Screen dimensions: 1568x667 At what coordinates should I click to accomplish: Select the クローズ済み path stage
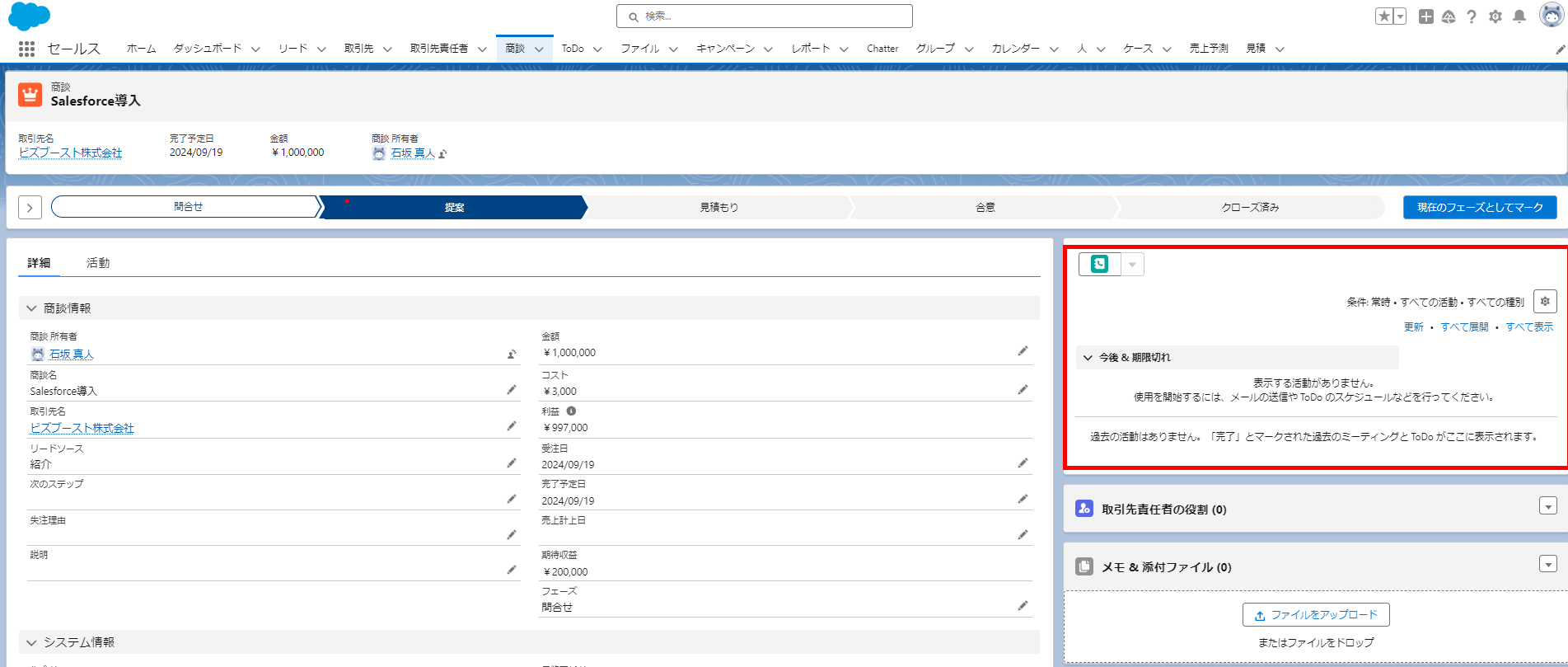pos(1250,207)
